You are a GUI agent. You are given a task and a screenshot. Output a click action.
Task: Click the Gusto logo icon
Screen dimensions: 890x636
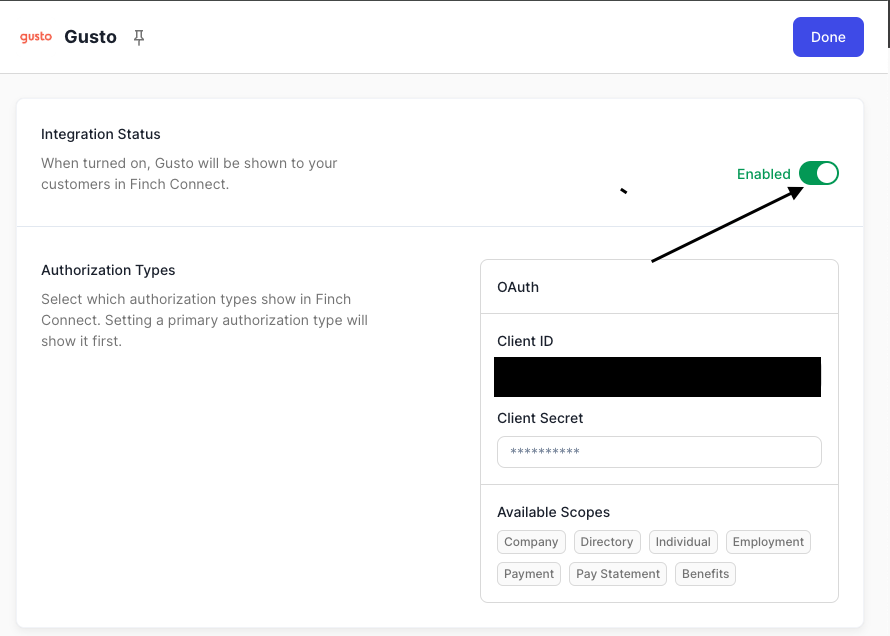(x=36, y=37)
